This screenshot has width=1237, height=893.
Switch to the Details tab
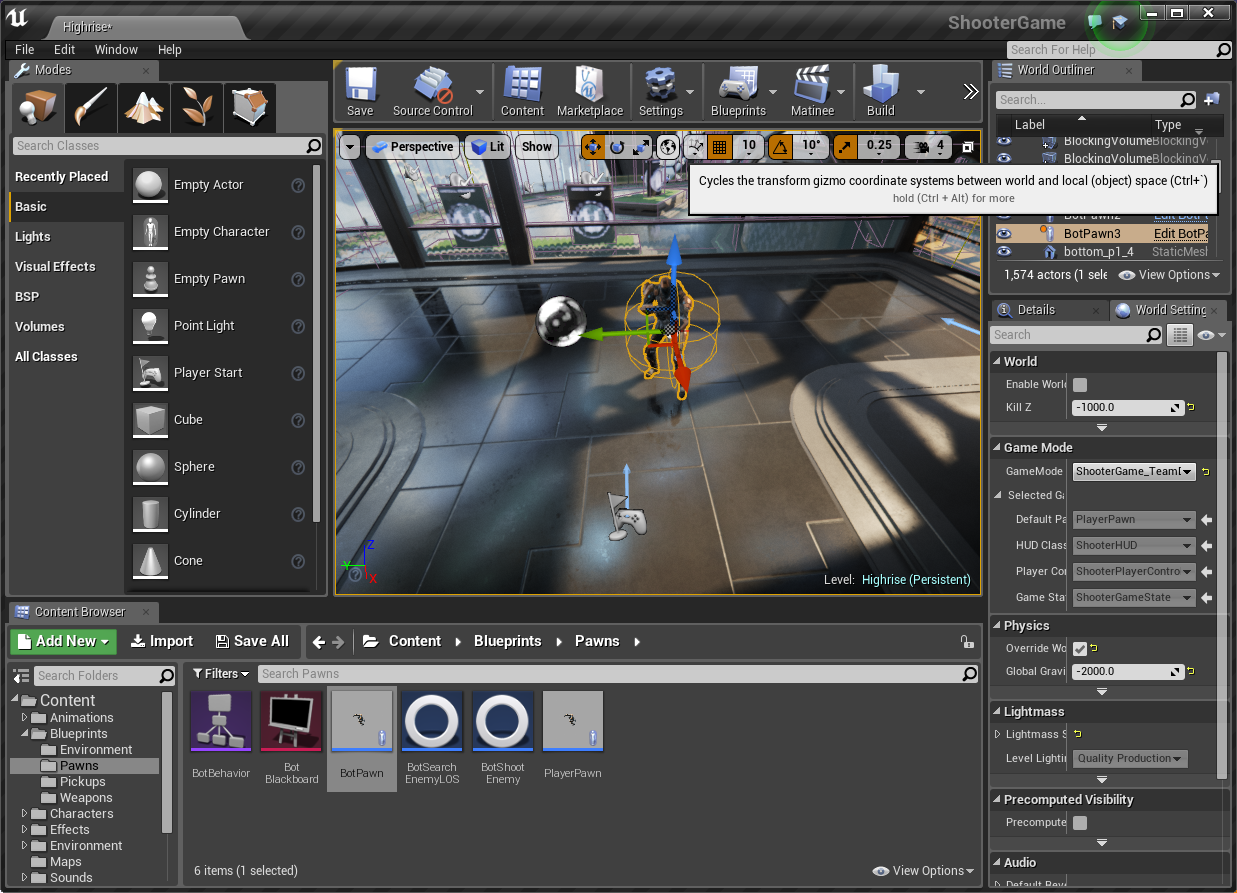point(1035,310)
